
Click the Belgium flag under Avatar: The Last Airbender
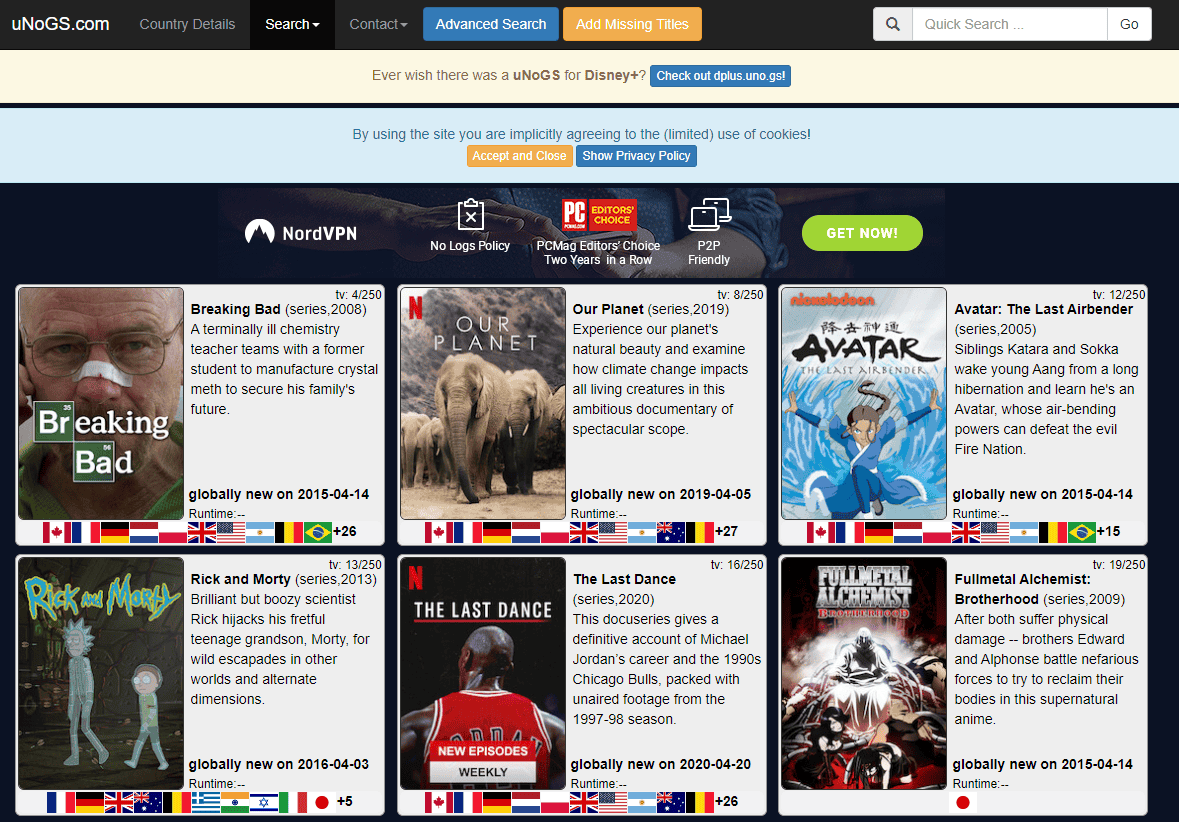tap(1053, 532)
